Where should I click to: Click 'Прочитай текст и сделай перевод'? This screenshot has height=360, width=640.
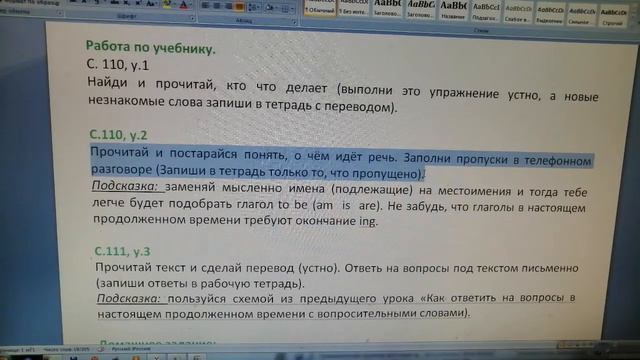(194, 267)
